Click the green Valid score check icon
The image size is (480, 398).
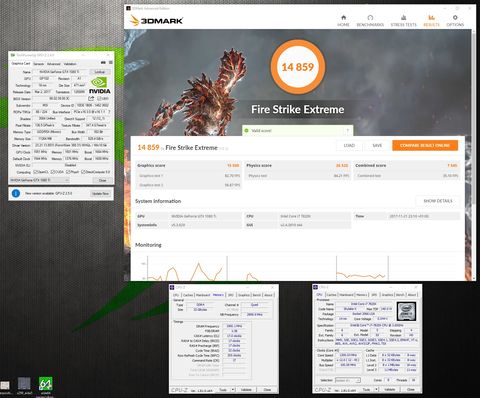pos(247,130)
